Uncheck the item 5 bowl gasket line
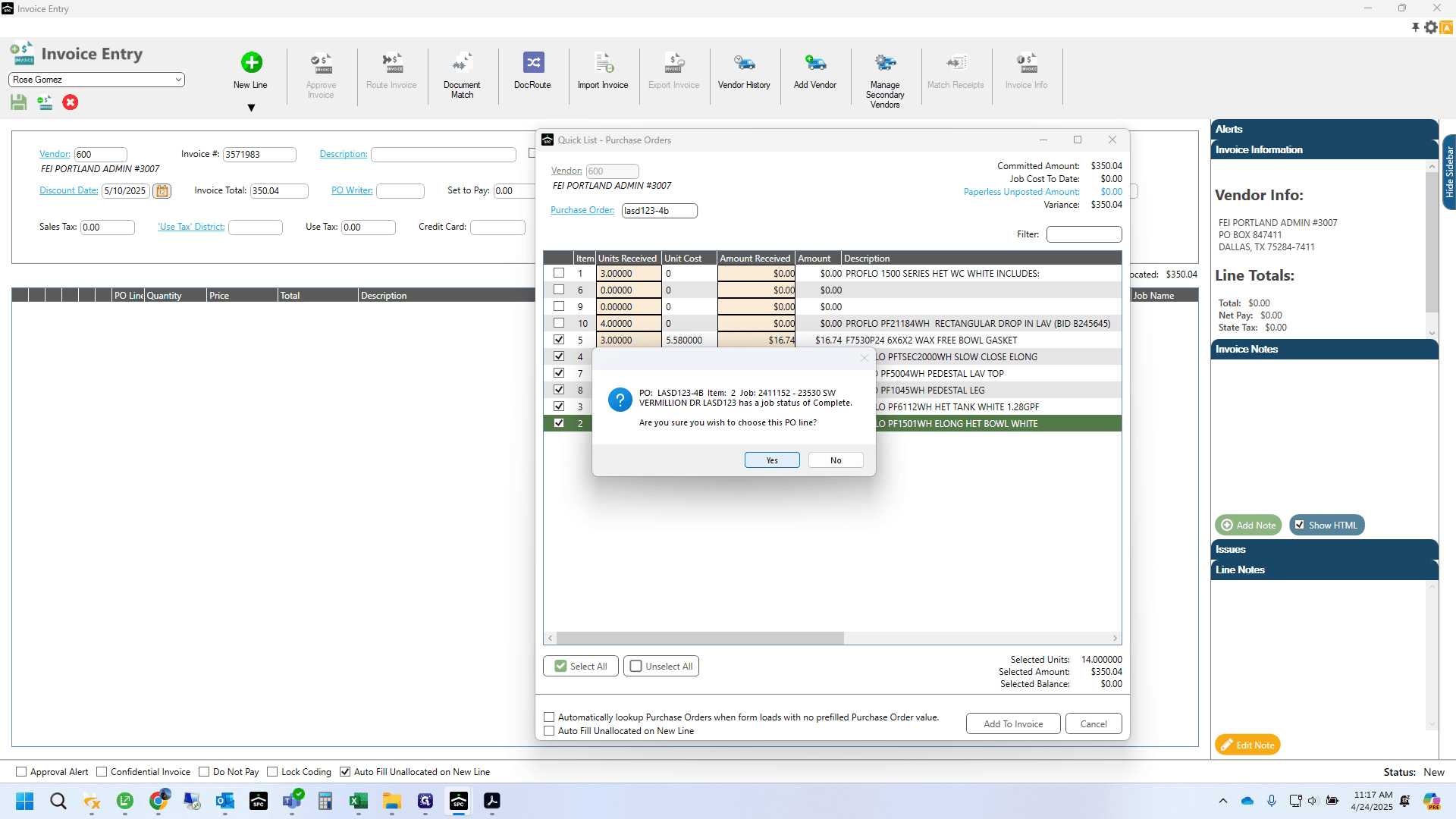 click(559, 340)
